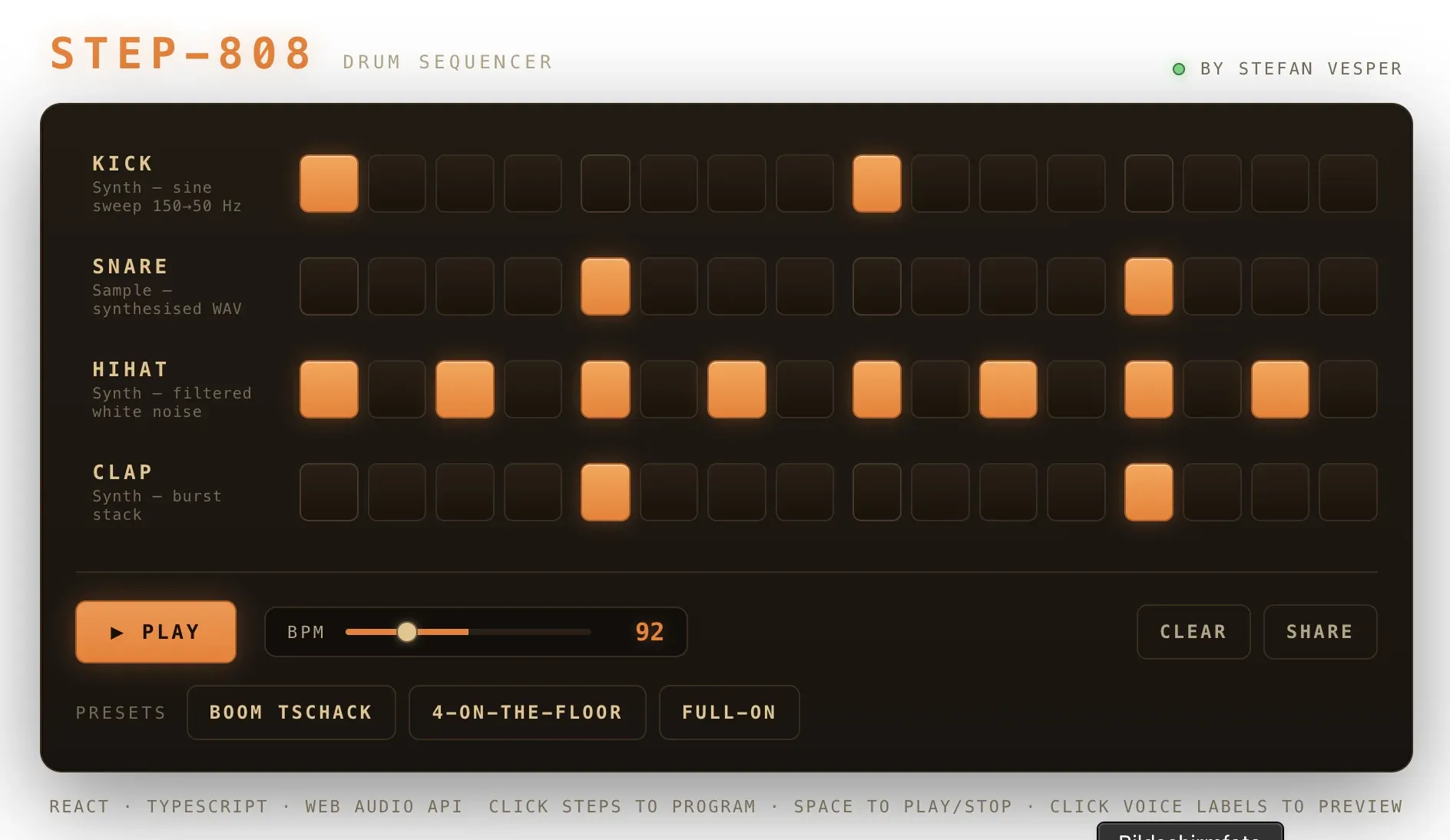
Task: Preview the SNARE voice label
Action: [131, 266]
